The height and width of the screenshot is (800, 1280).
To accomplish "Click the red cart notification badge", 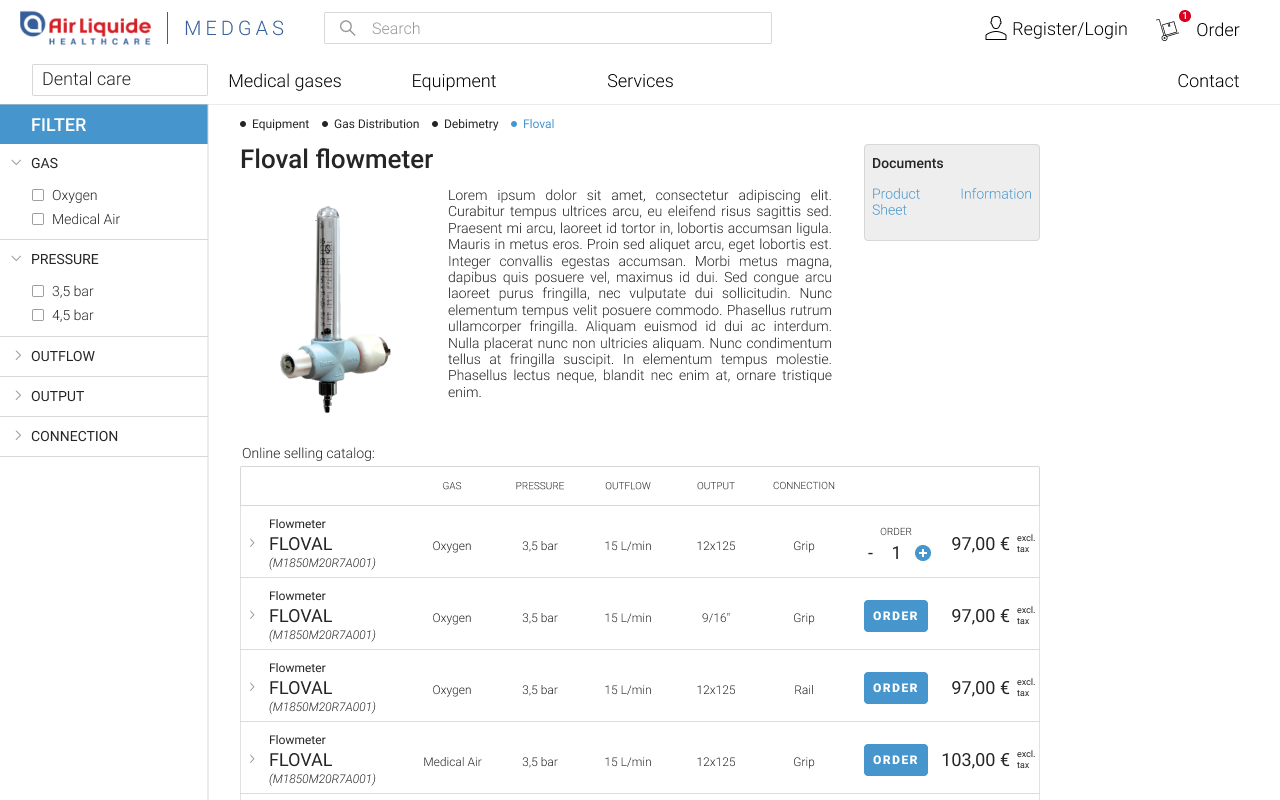I will click(1185, 16).
